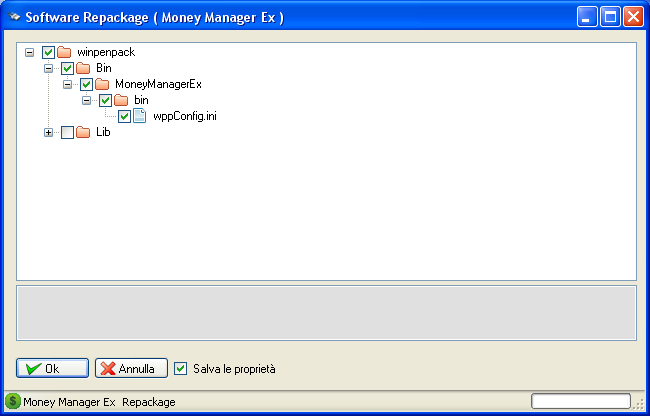Click the green dollar status bar icon

[13, 401]
